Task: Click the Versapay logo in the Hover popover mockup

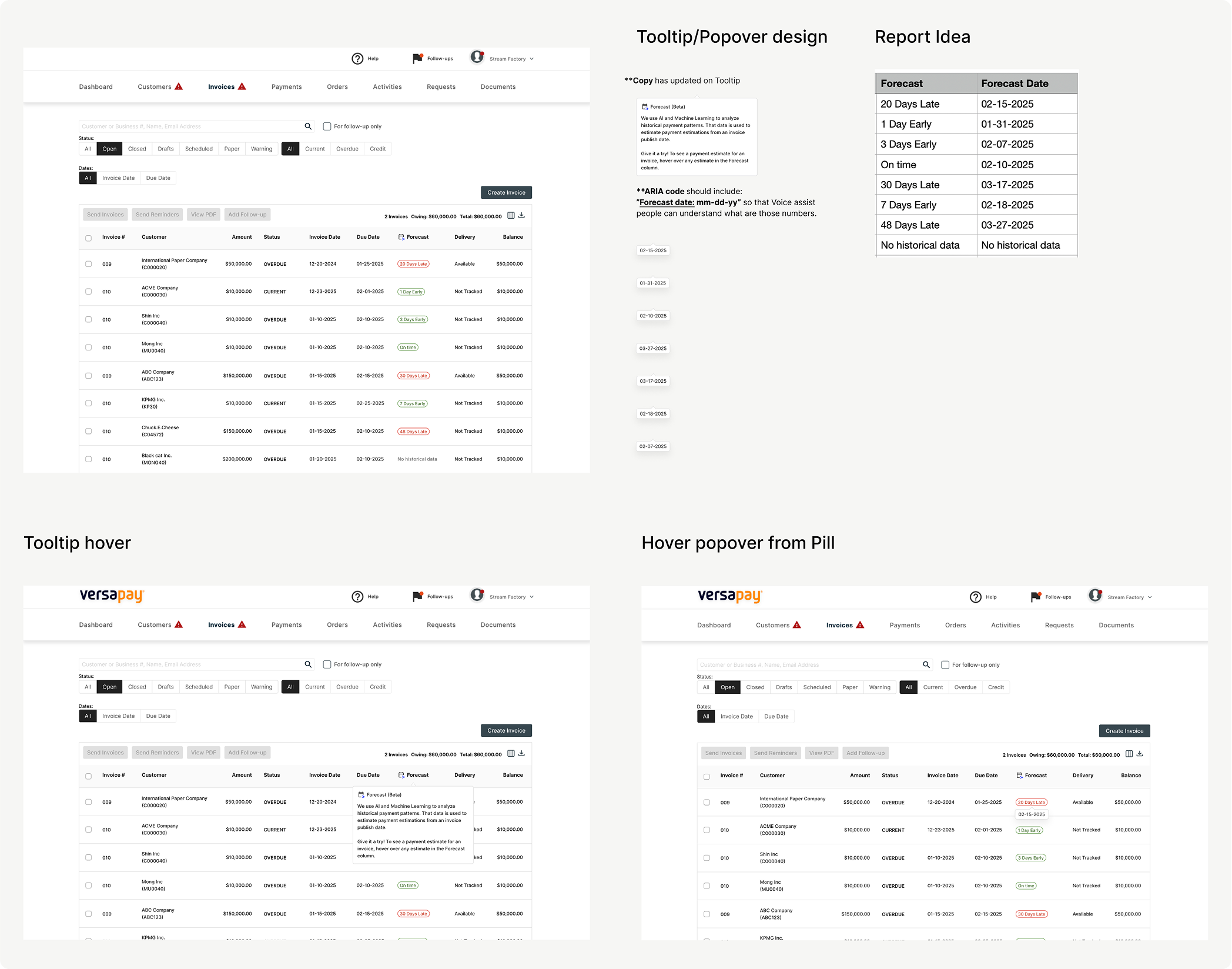Action: [x=729, y=596]
